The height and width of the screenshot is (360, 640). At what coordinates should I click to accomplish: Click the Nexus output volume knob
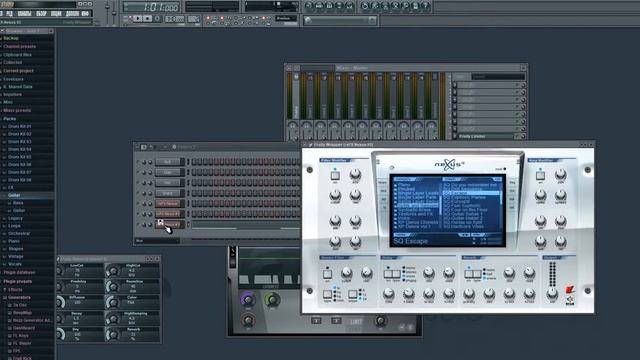pos(552,293)
